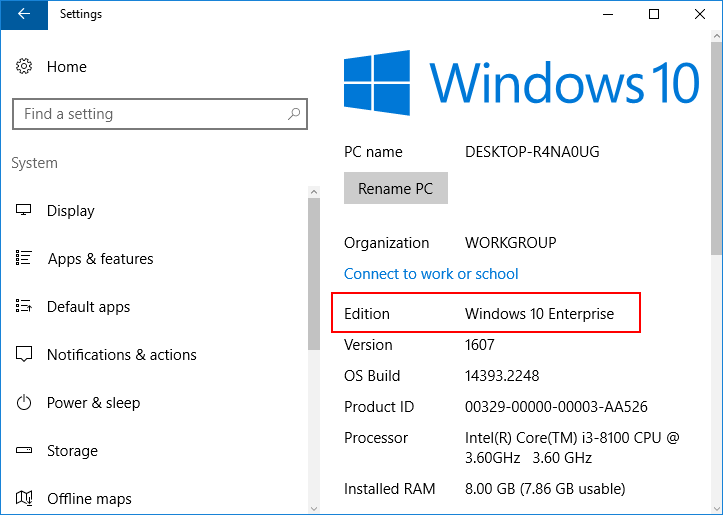Click the sidebar scrollbar thumb

tap(314, 274)
